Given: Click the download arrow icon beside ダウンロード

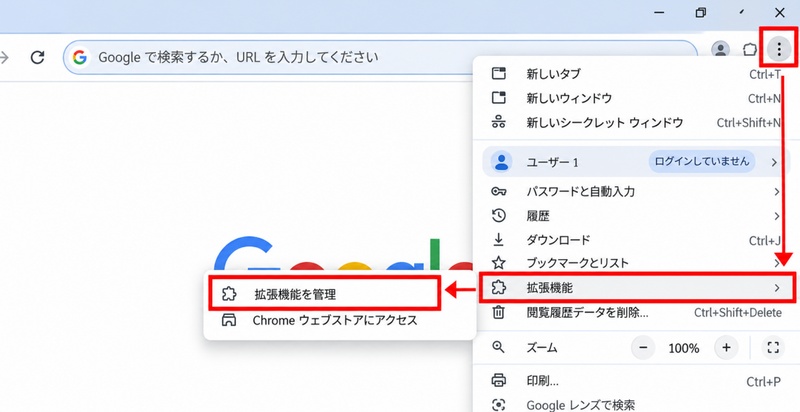Looking at the screenshot, I should click(x=498, y=239).
